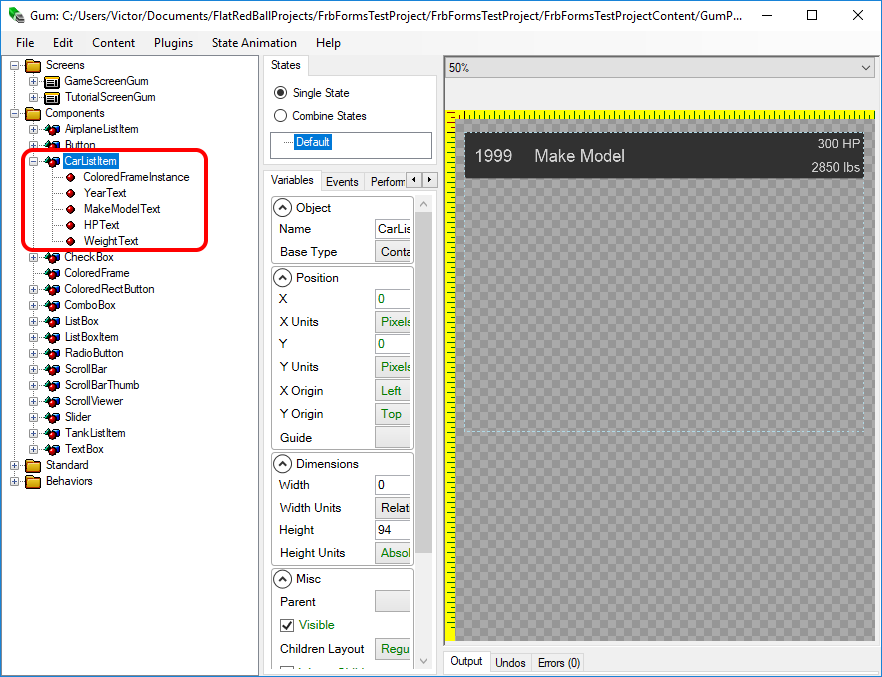882x677 pixels.
Task: Click the Standard folder icon
Action: click(x=33, y=465)
